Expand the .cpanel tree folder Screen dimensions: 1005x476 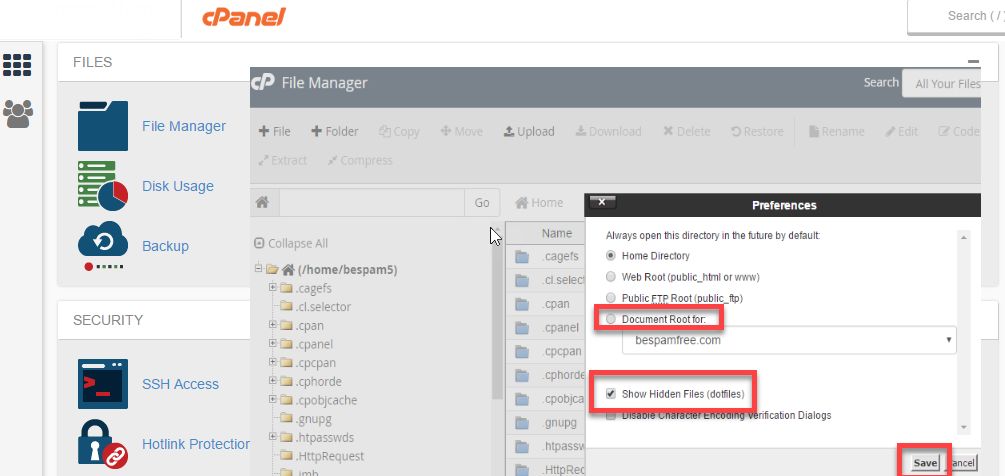pyautogui.click(x=272, y=343)
